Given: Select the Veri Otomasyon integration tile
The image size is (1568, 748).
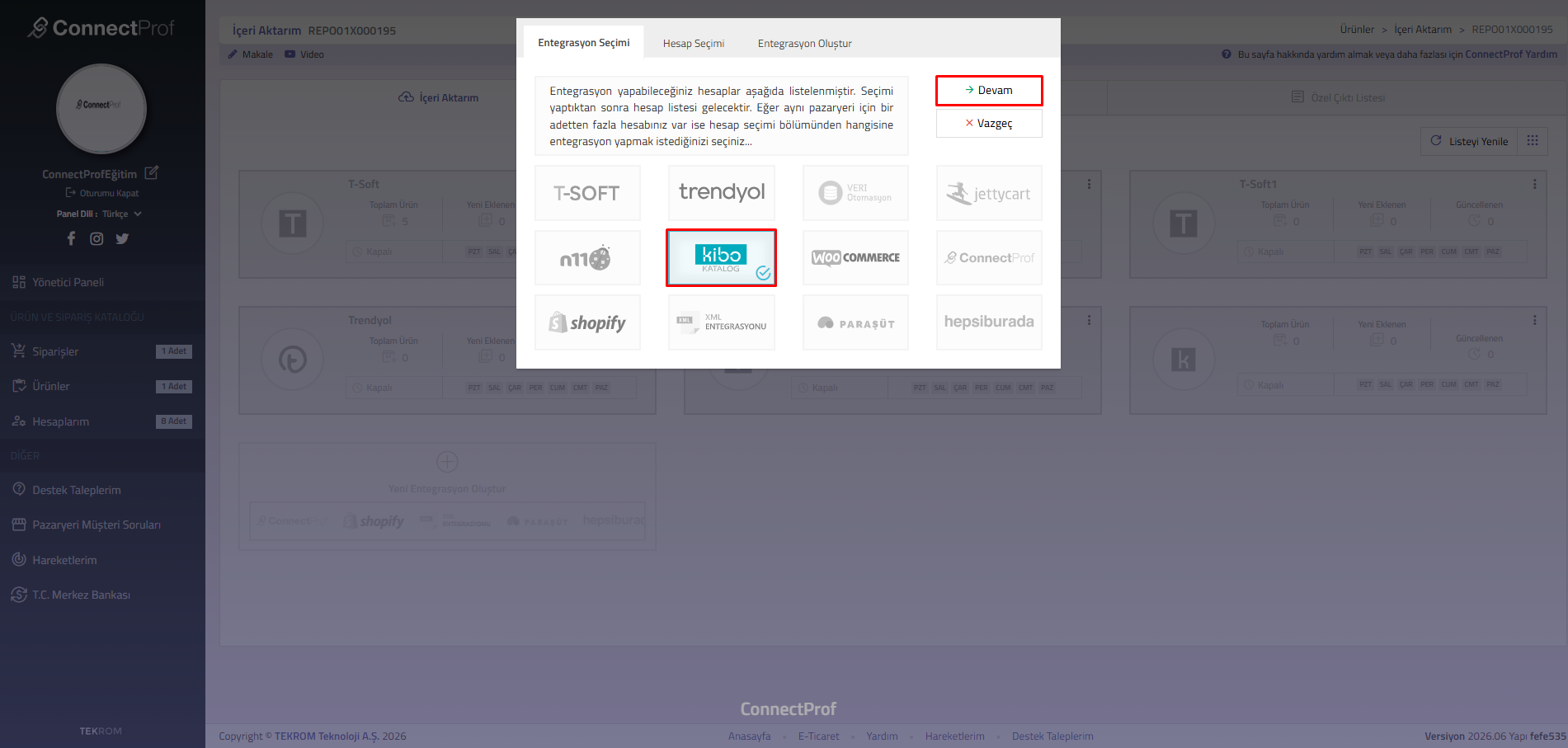Looking at the screenshot, I should pos(855,193).
